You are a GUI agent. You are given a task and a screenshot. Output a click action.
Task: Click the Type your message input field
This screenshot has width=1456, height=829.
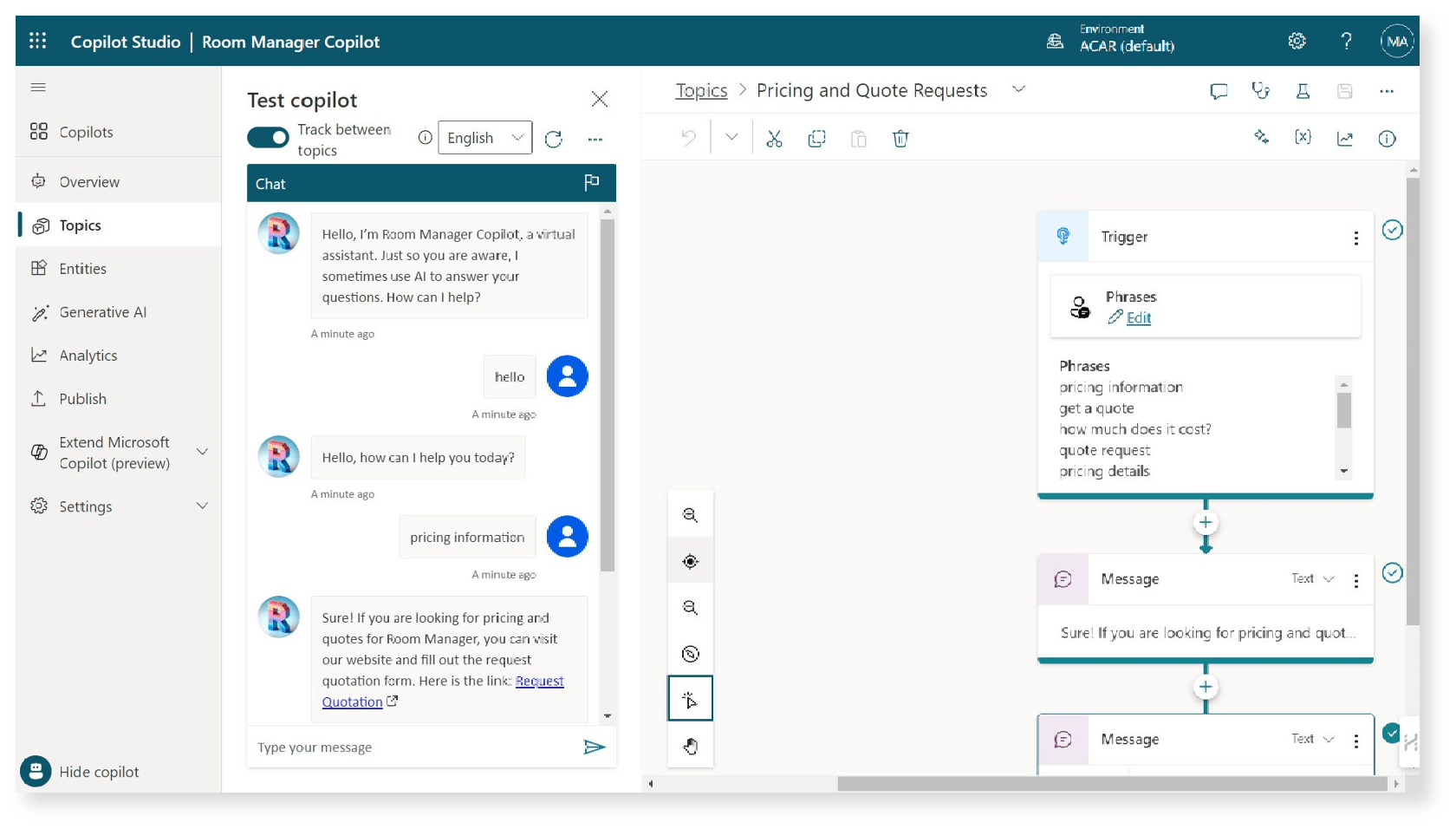(390, 747)
